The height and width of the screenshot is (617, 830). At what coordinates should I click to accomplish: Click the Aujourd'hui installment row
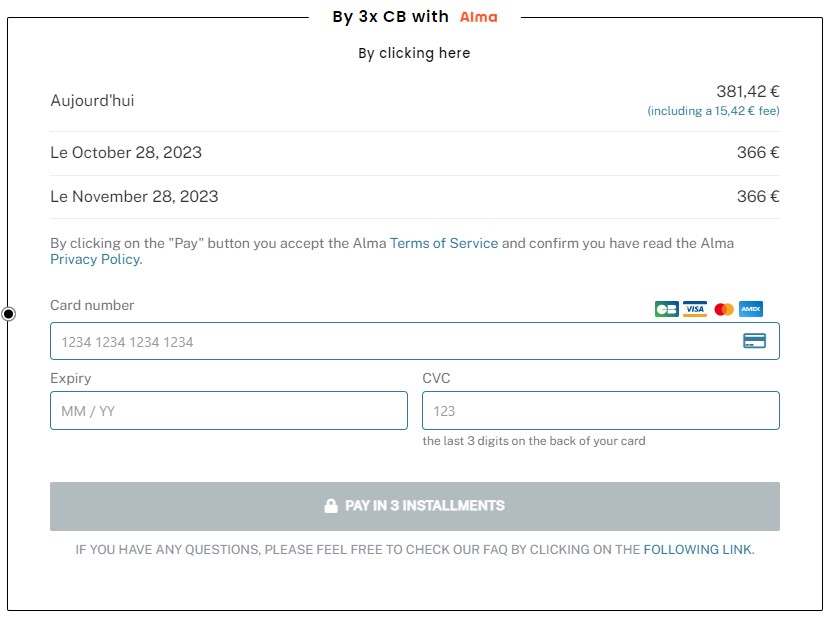[x=414, y=101]
